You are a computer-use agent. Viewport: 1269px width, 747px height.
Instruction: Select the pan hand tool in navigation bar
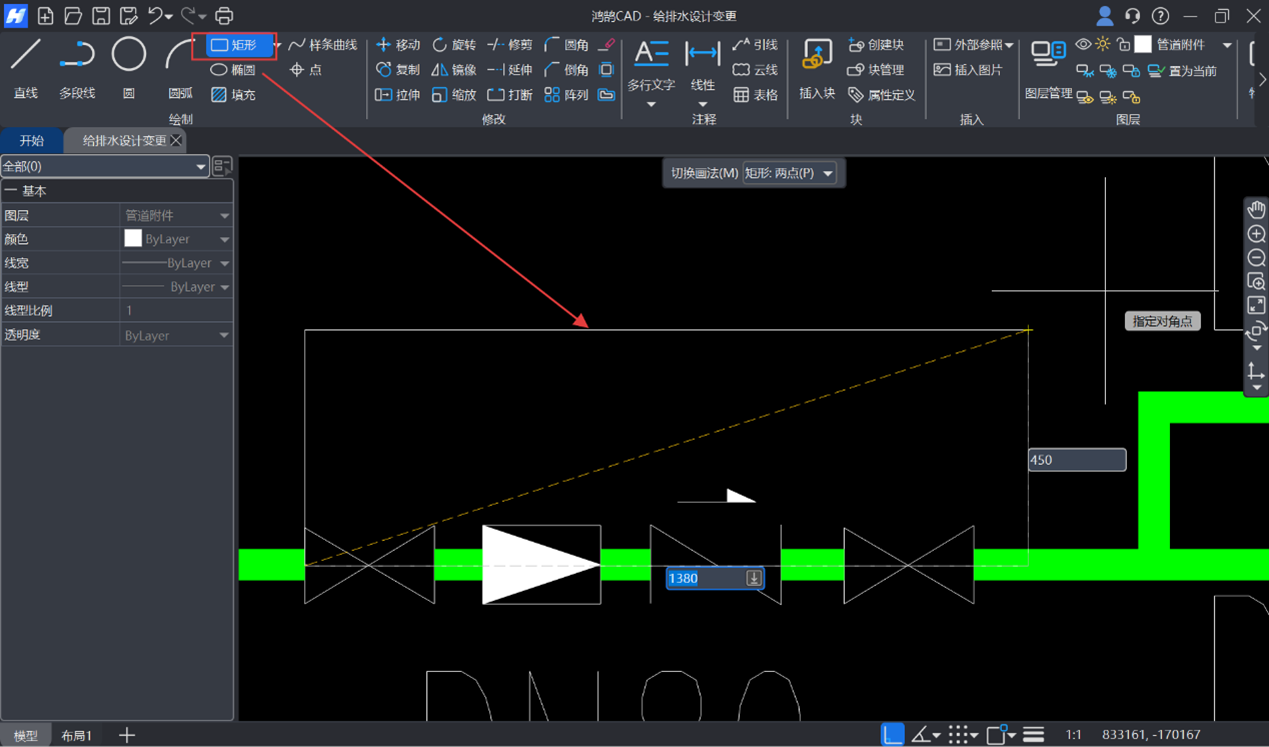[x=1256, y=209]
